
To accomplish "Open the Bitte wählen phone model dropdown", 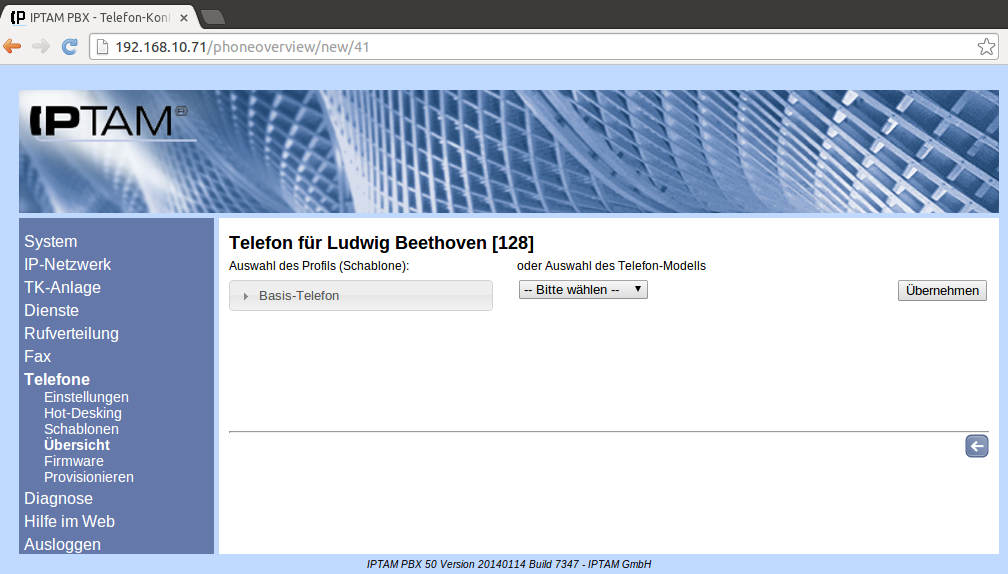I will (x=583, y=290).
